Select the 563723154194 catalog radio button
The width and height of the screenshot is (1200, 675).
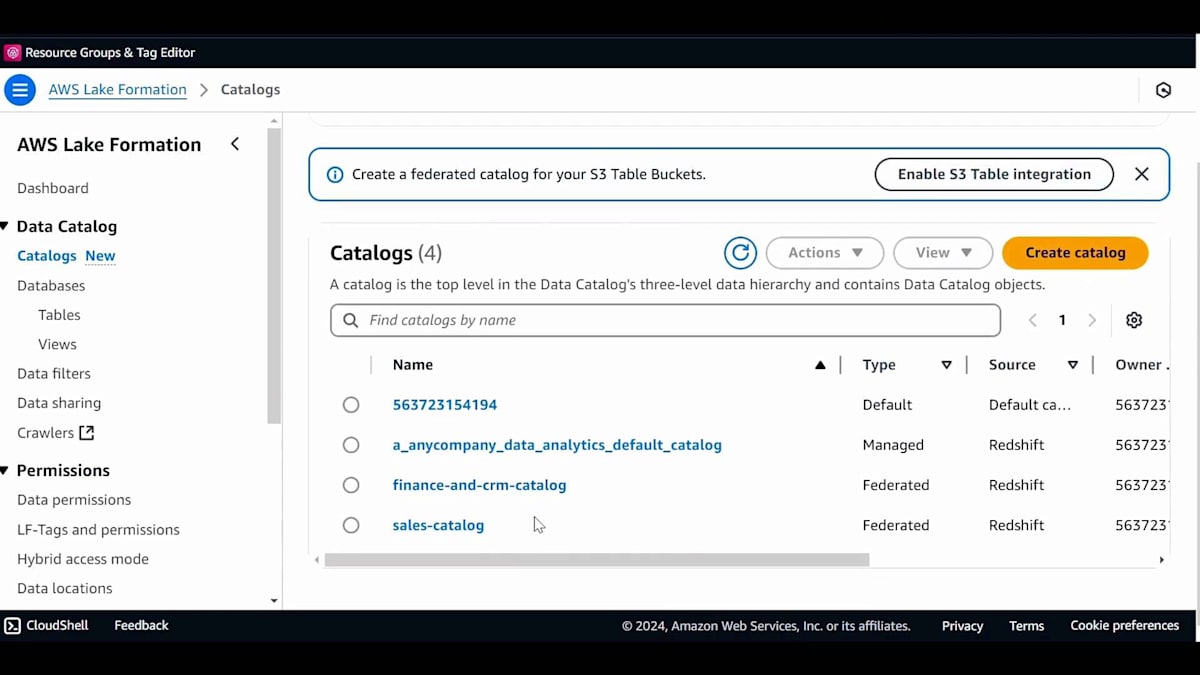point(351,405)
